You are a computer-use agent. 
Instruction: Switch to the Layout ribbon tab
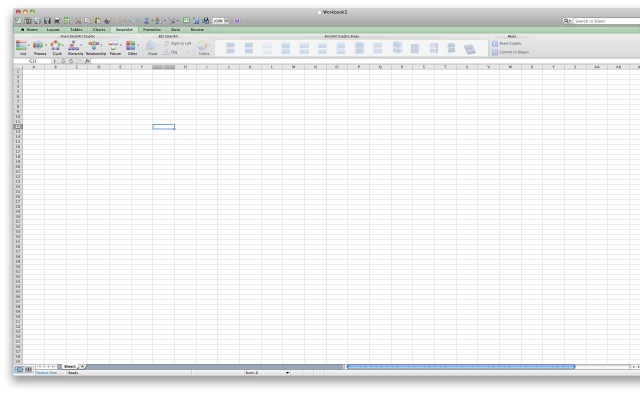pos(53,30)
